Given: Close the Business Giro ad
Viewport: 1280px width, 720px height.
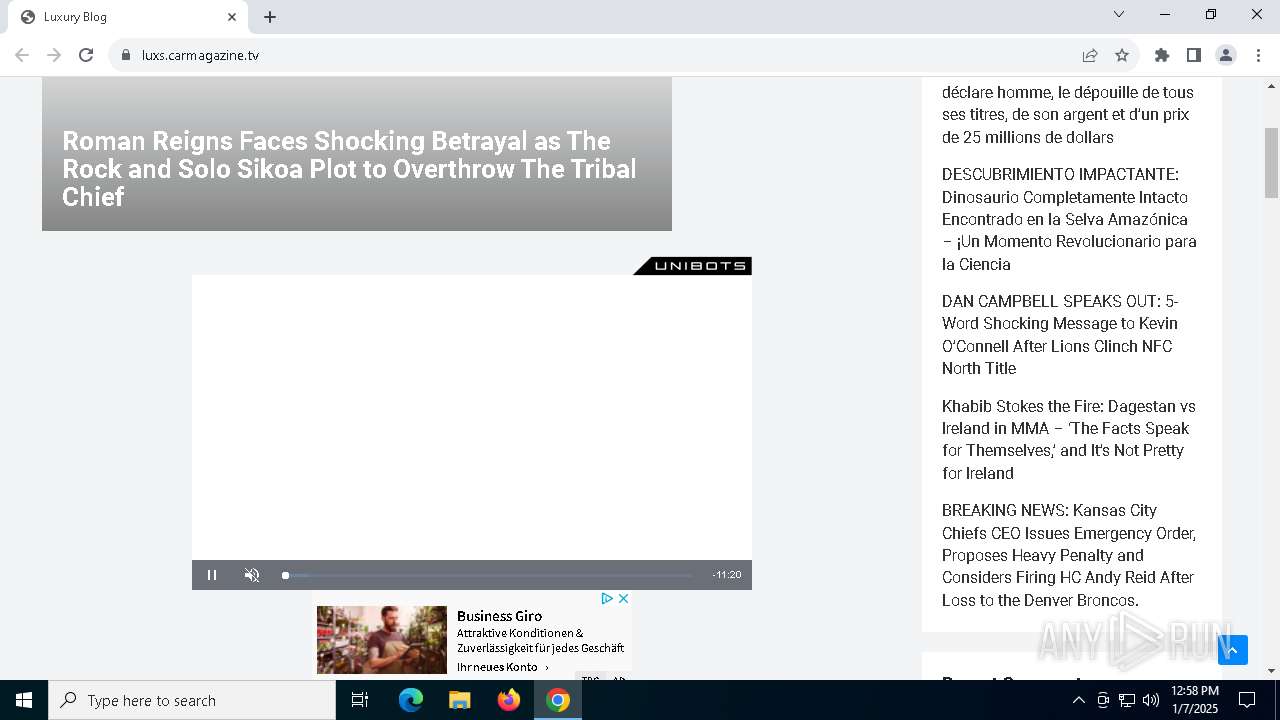Looking at the screenshot, I should (623, 598).
